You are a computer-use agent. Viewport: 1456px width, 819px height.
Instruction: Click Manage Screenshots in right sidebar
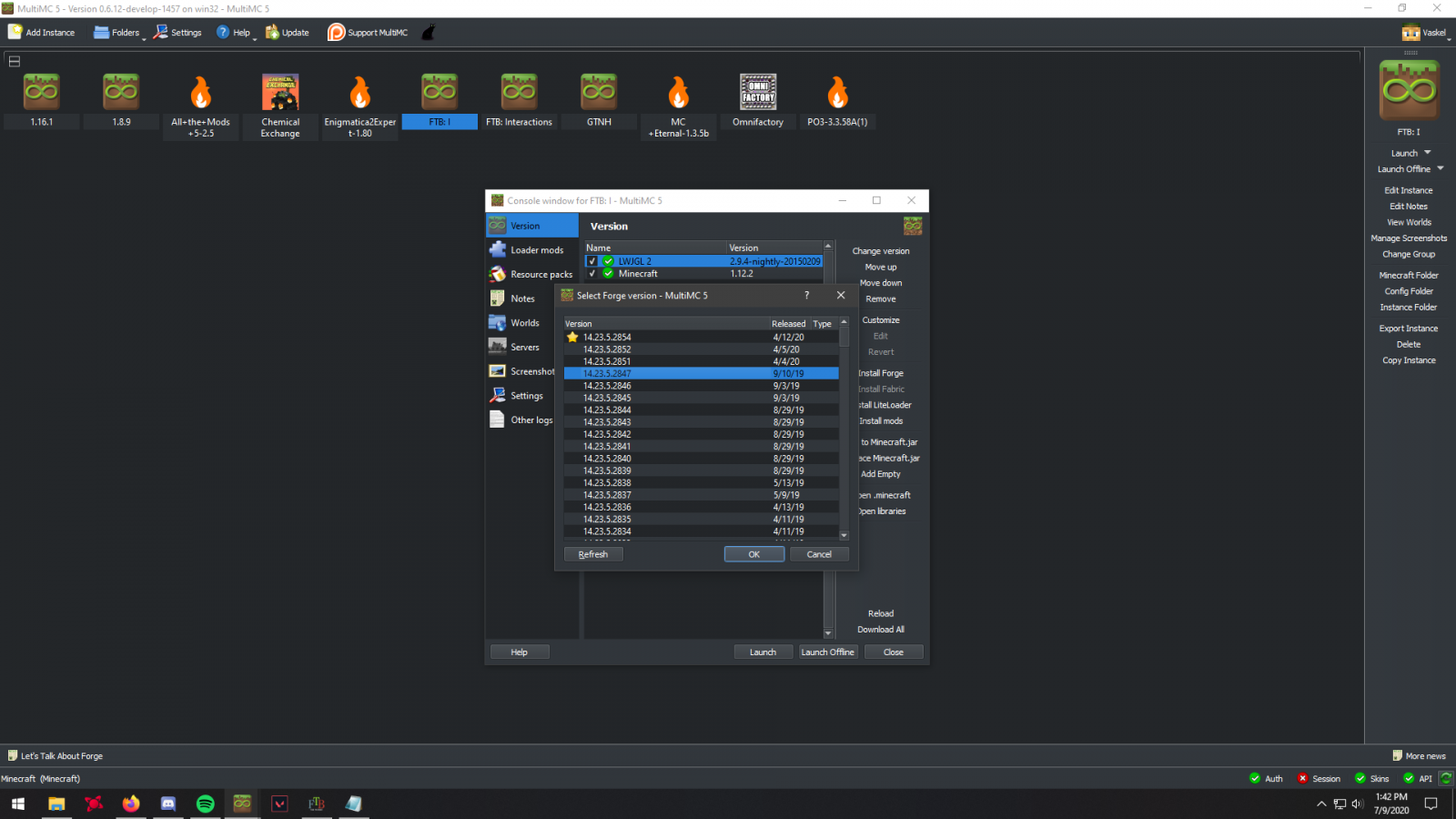(1409, 238)
